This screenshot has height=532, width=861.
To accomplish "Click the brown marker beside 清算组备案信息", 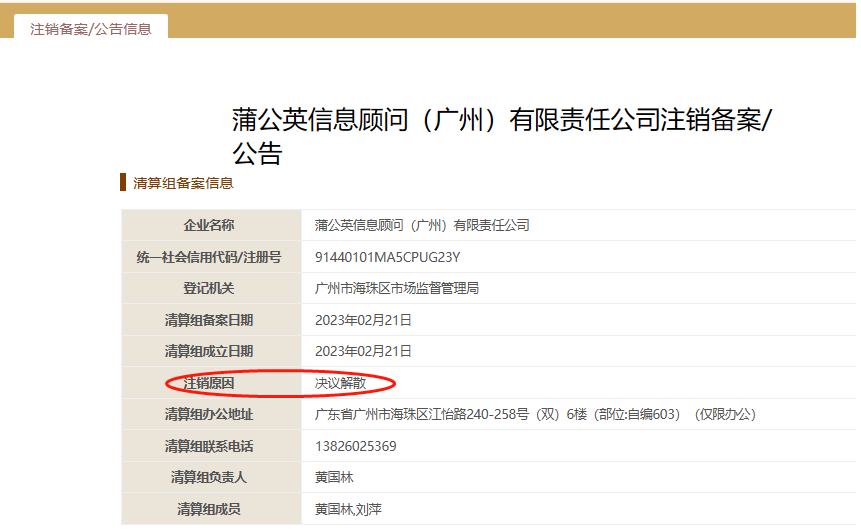I will [x=123, y=182].
